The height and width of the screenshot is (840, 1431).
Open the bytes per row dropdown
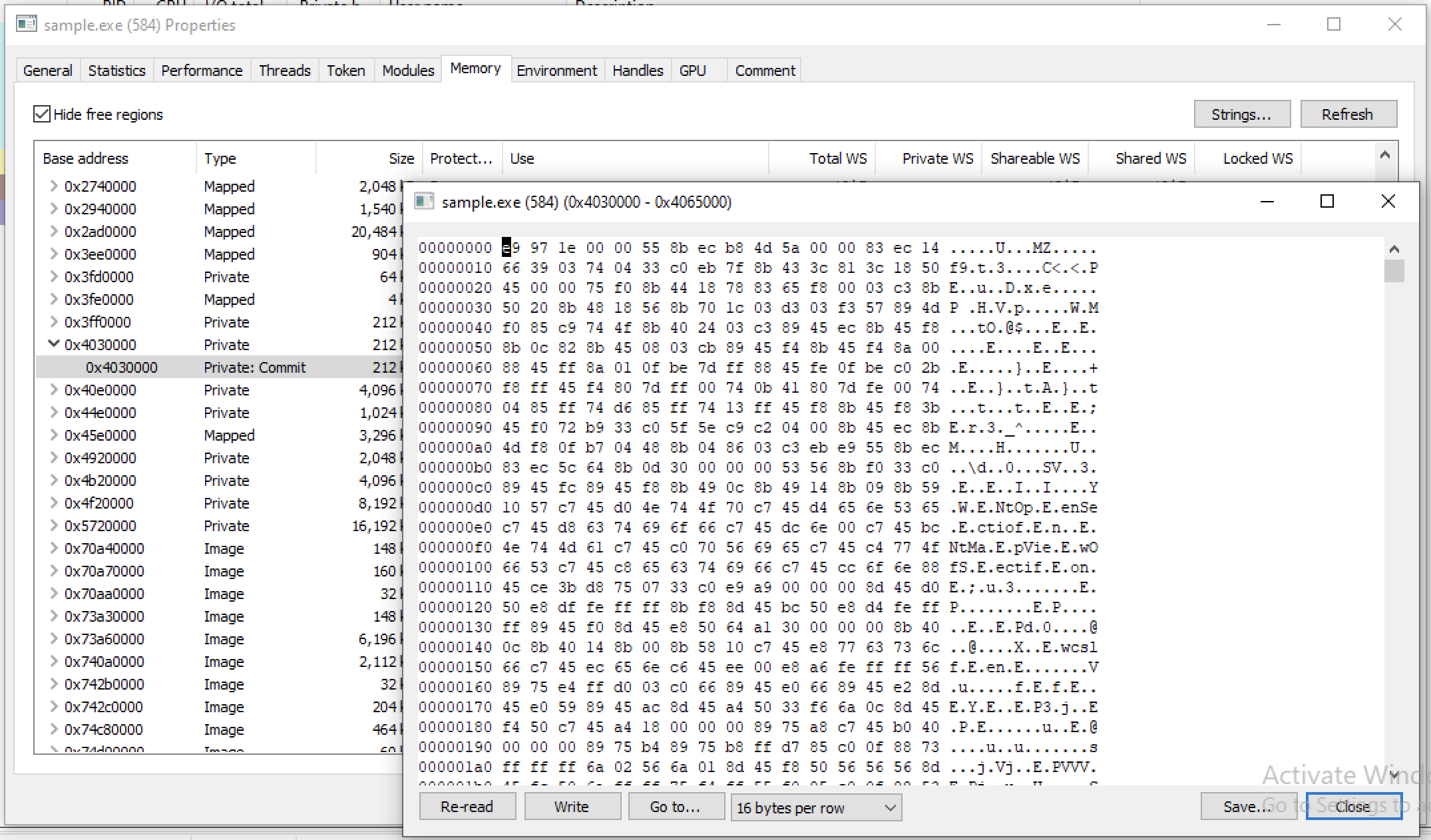816,807
